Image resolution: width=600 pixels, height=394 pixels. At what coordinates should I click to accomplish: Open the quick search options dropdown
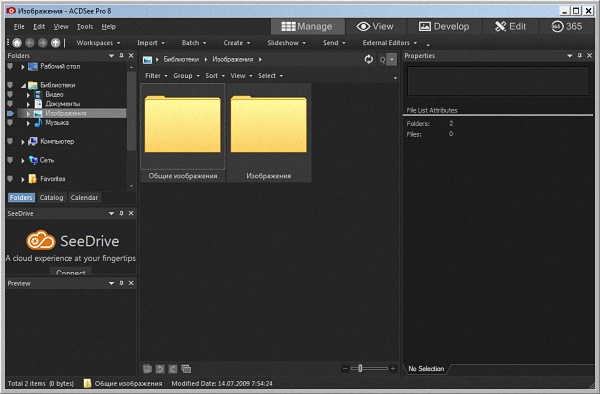click(392, 60)
